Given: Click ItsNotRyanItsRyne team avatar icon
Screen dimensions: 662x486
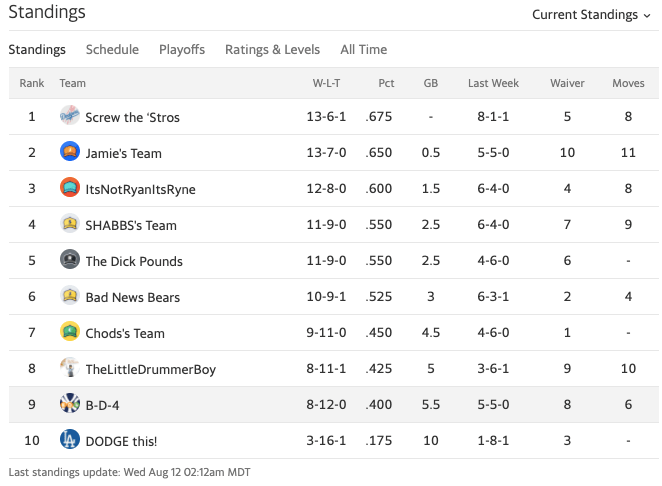Looking at the screenshot, I should pos(70,188).
